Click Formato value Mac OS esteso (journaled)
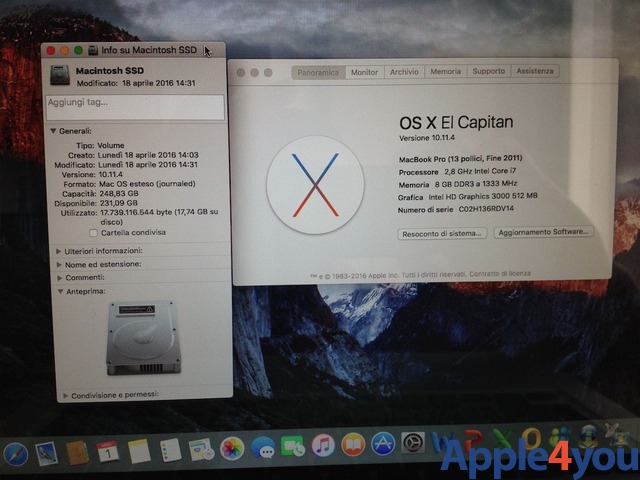This screenshot has width=640, height=480. 147,184
